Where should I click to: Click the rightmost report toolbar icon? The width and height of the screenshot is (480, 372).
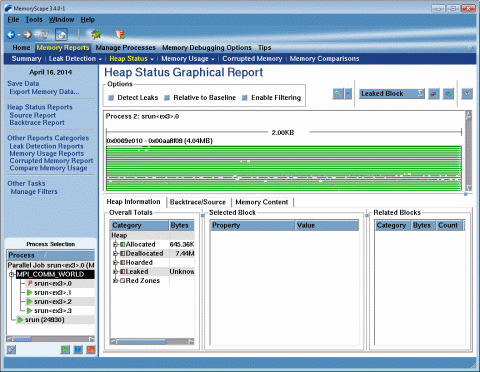(x=467, y=94)
